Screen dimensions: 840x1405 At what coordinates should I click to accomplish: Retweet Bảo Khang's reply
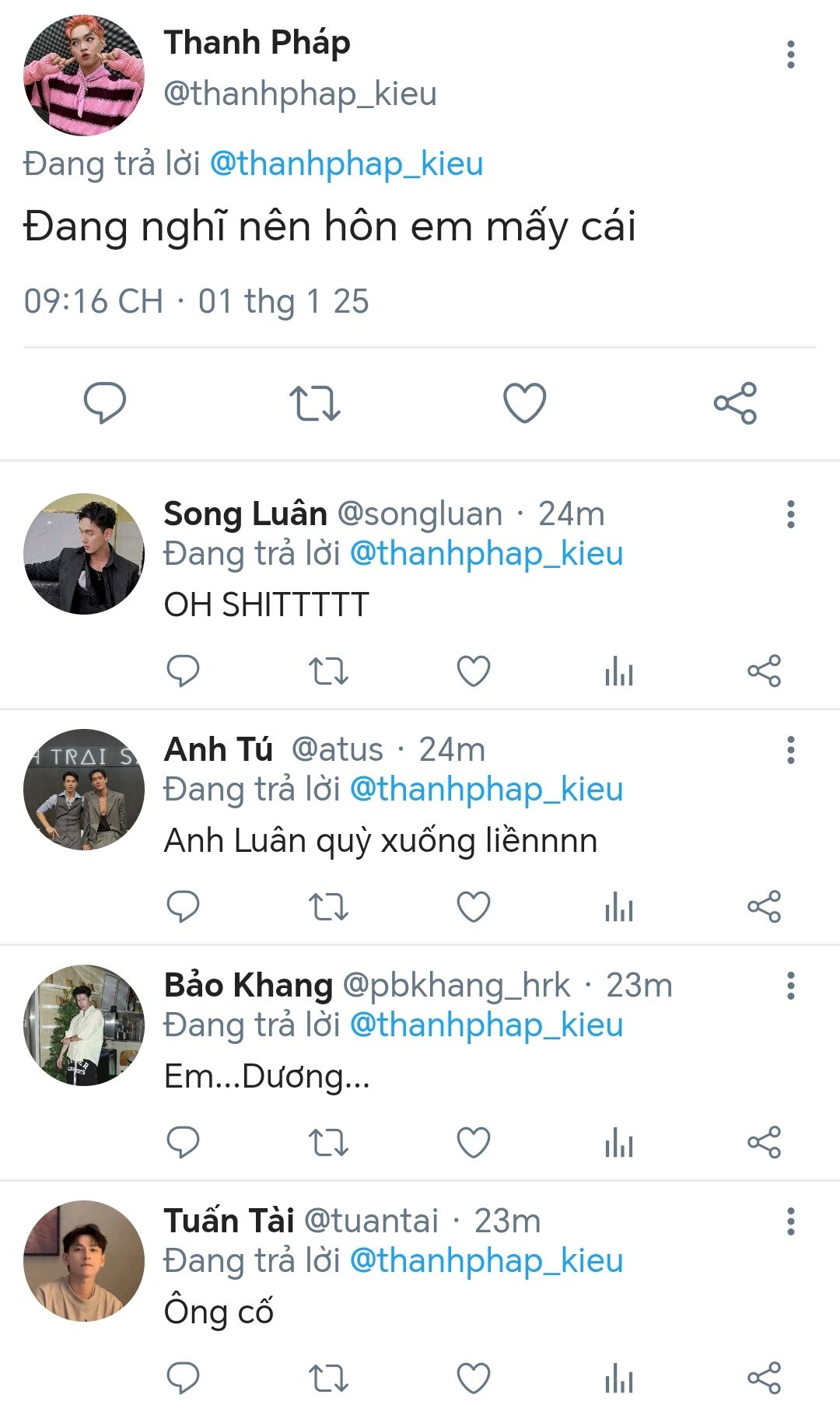click(x=328, y=1143)
